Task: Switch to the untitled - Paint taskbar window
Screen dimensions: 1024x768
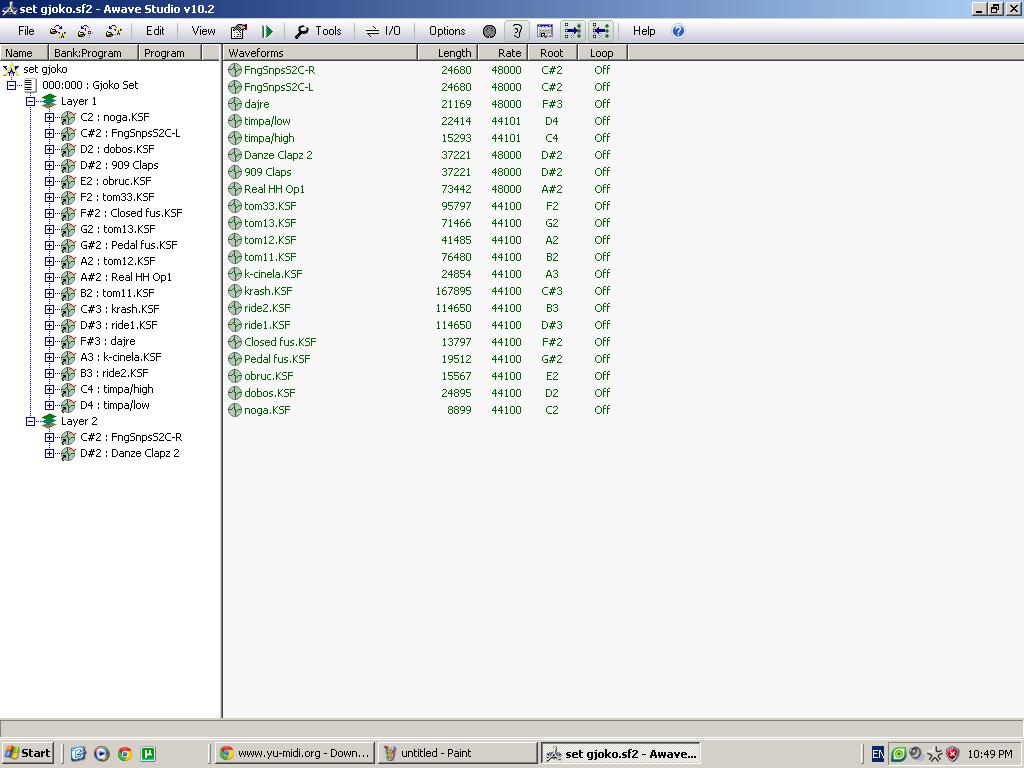Action: 458,753
